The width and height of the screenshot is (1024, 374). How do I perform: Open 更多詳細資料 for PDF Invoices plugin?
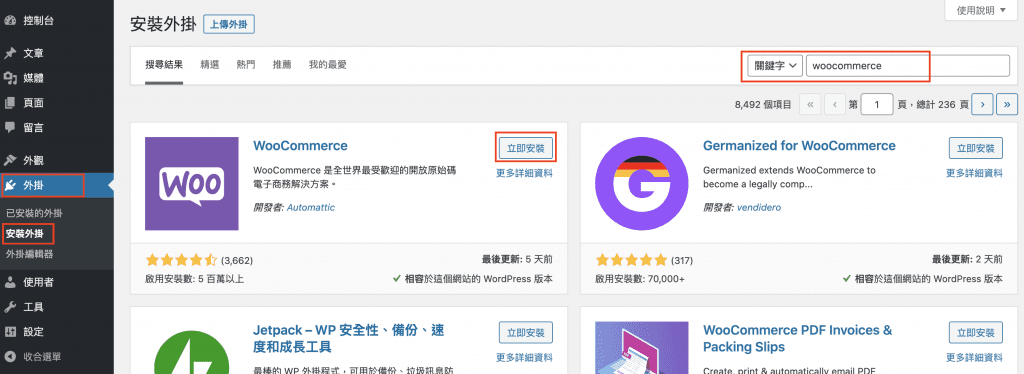pos(974,357)
